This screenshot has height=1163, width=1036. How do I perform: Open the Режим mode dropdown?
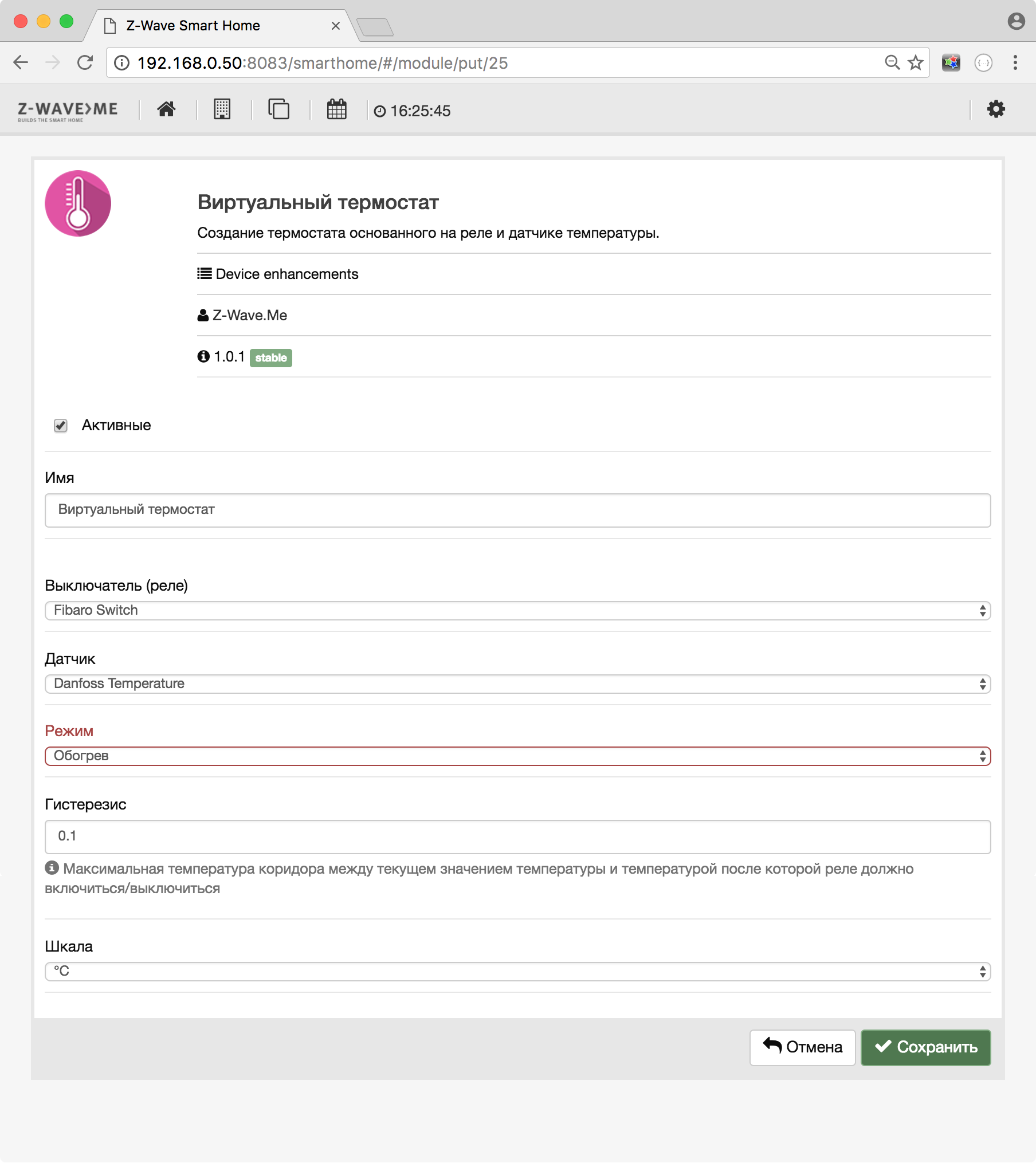point(518,756)
